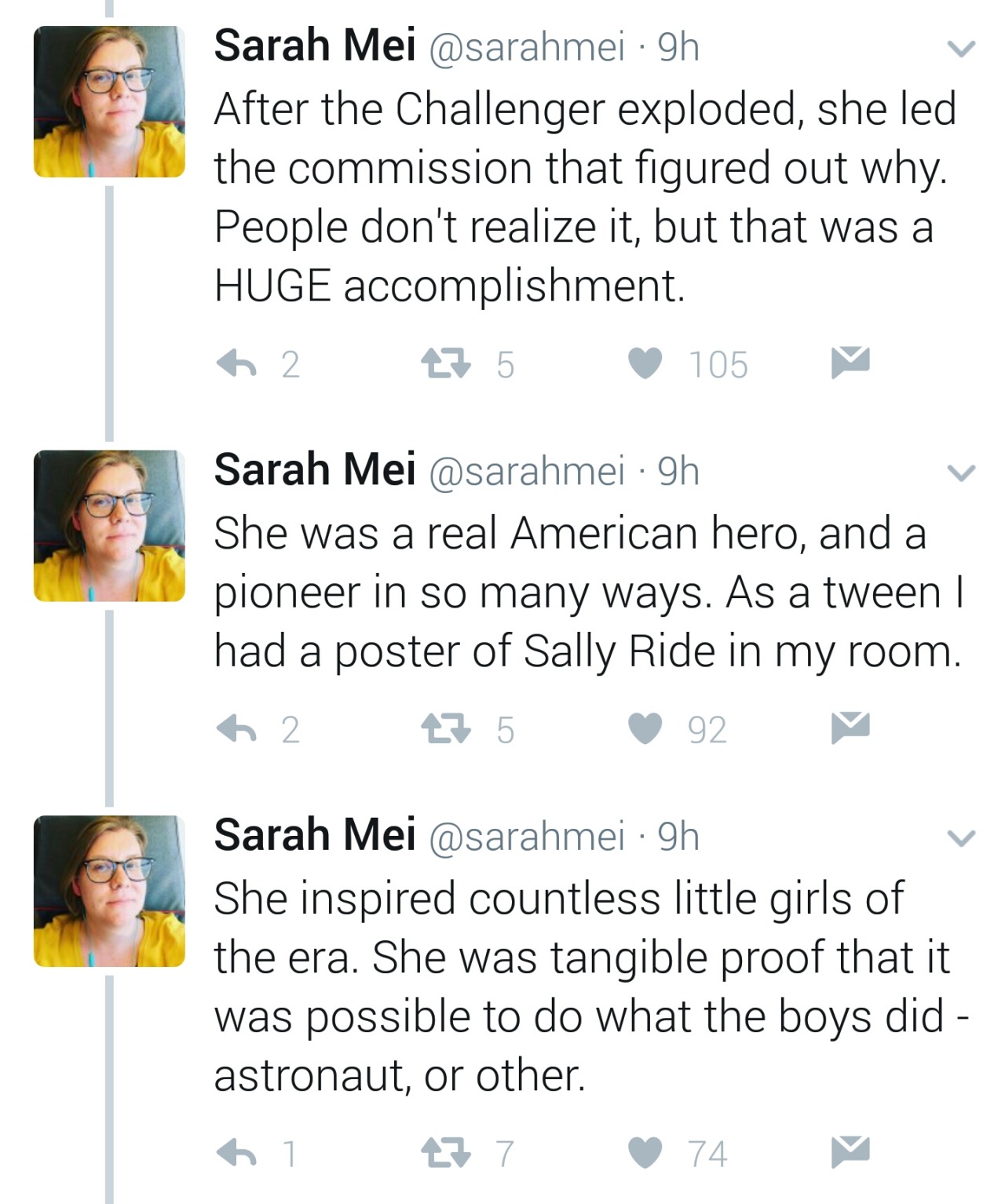
Task: Expand the dropdown on Sally Ride tweet
Action: (x=960, y=472)
